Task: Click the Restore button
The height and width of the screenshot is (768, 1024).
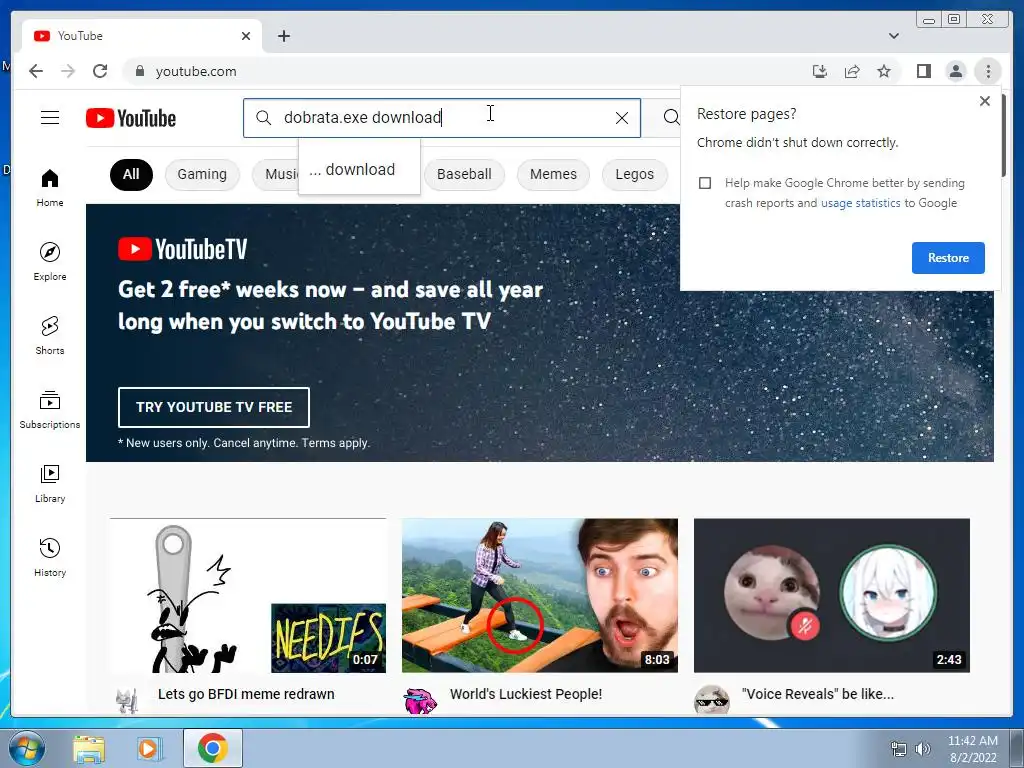Action: (x=948, y=258)
